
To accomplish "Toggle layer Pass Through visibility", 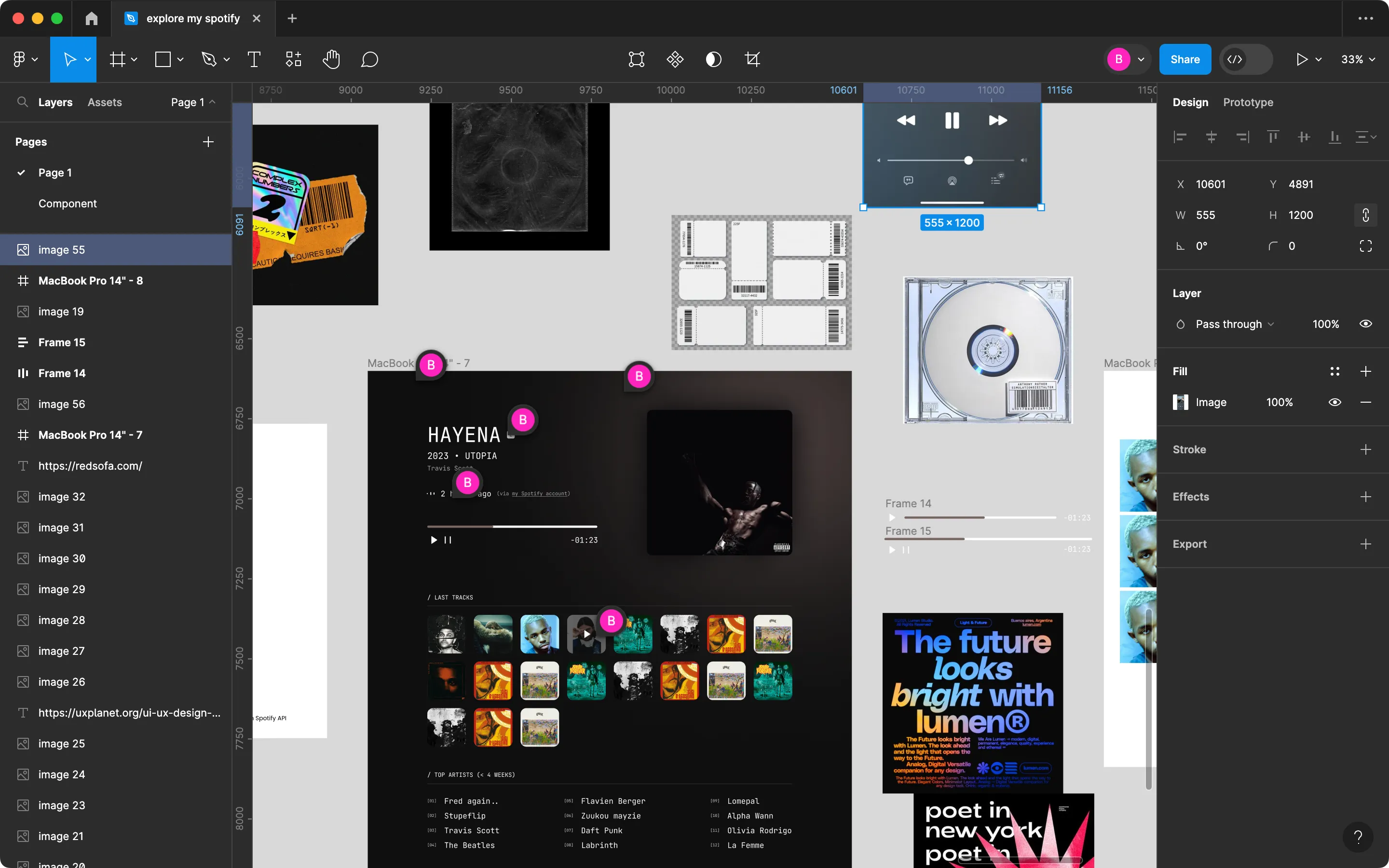I will point(1365,323).
